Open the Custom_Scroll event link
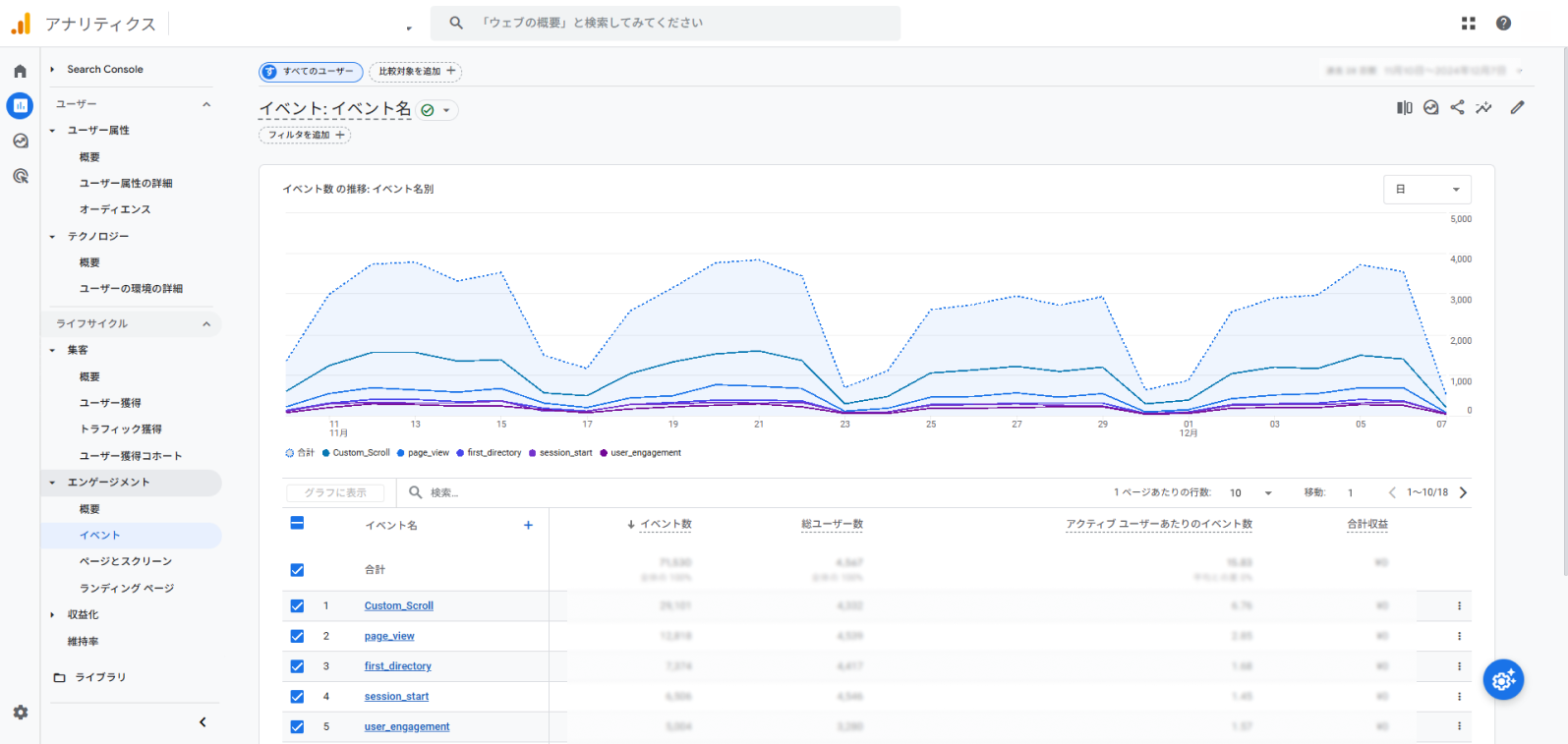Screen dimensions: 1568x744 point(398,606)
